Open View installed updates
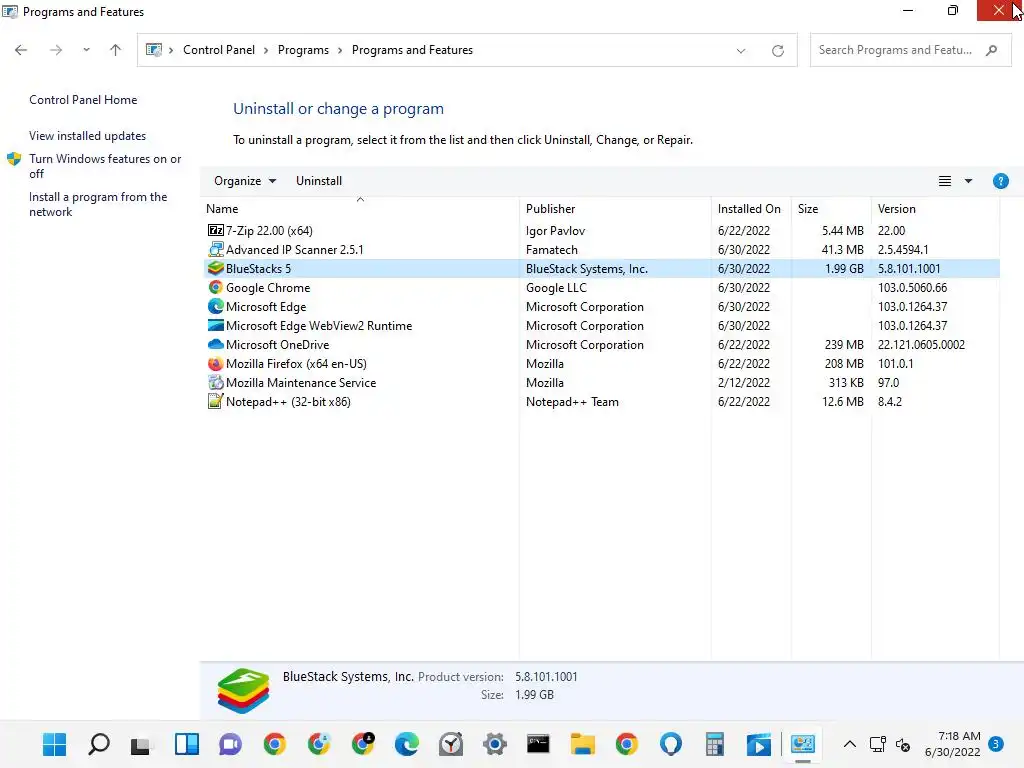Image resolution: width=1024 pixels, height=768 pixels. 88,136
